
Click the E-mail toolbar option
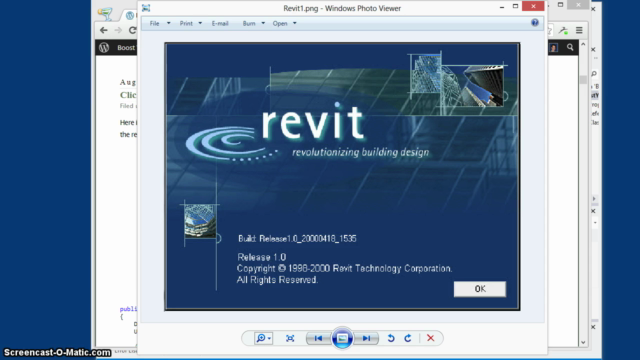click(220, 24)
